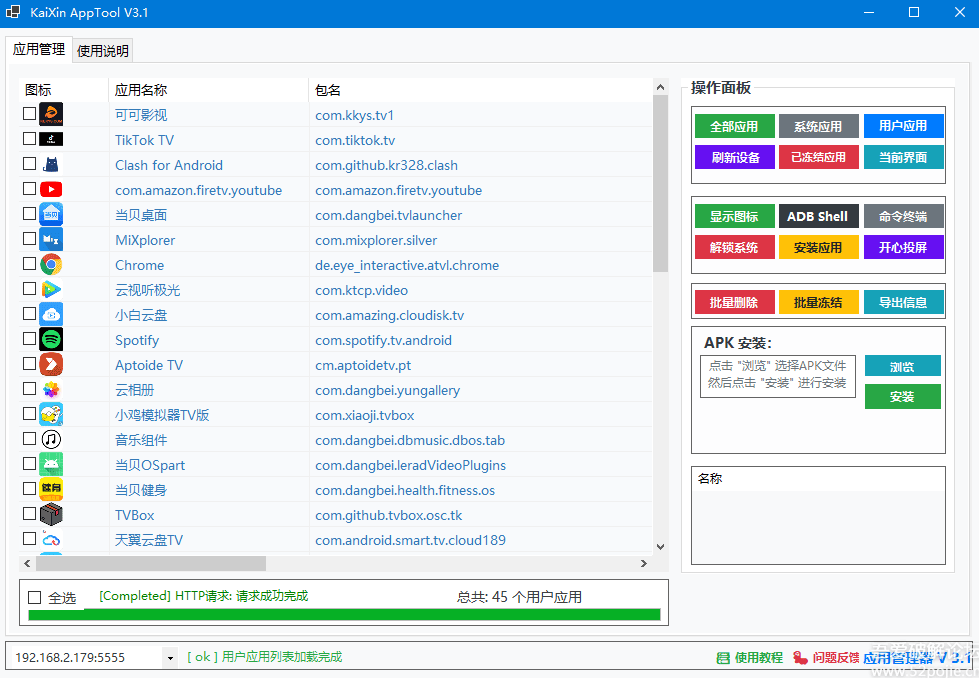
Task: Select the Spotify row checkbox
Action: 29,338
